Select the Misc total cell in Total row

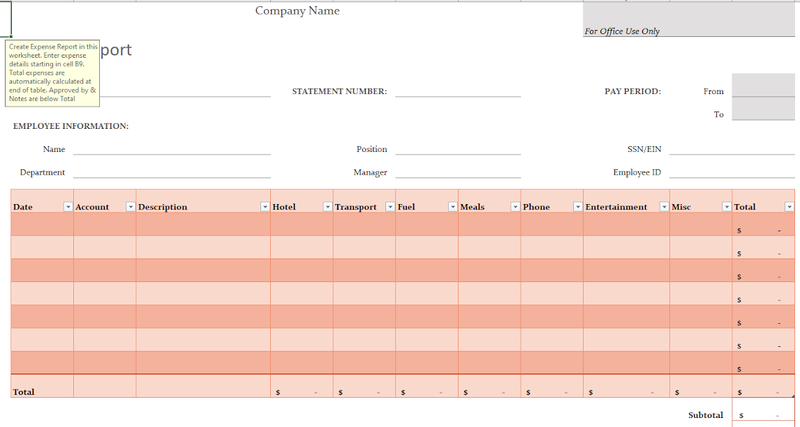pos(701,386)
